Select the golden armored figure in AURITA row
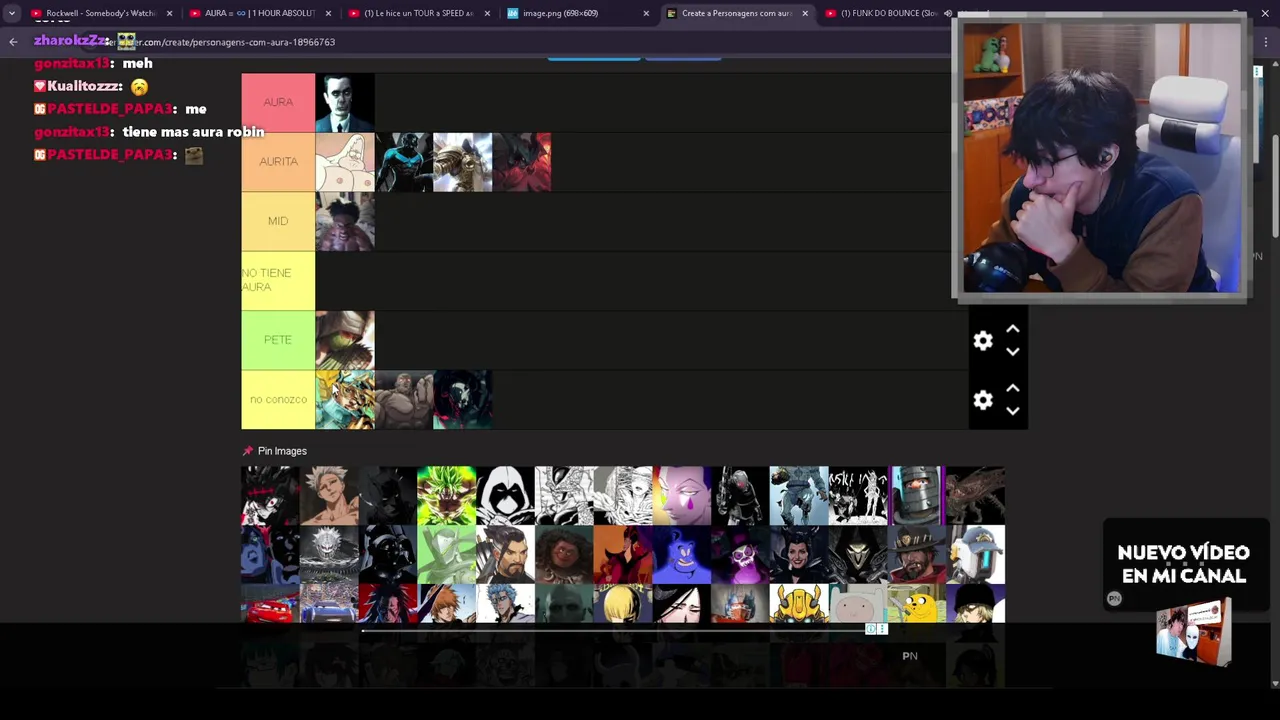 coord(462,162)
